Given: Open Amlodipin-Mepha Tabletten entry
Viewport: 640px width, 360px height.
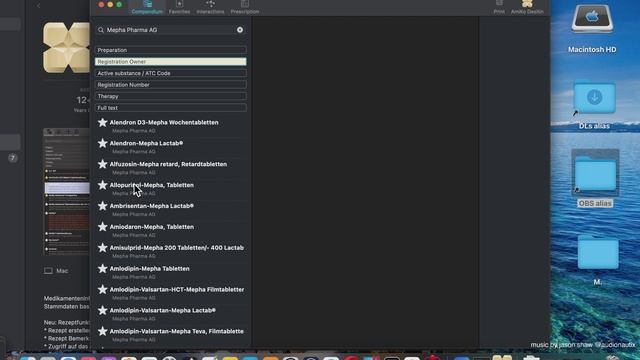Looking at the screenshot, I should pyautogui.click(x=149, y=269).
